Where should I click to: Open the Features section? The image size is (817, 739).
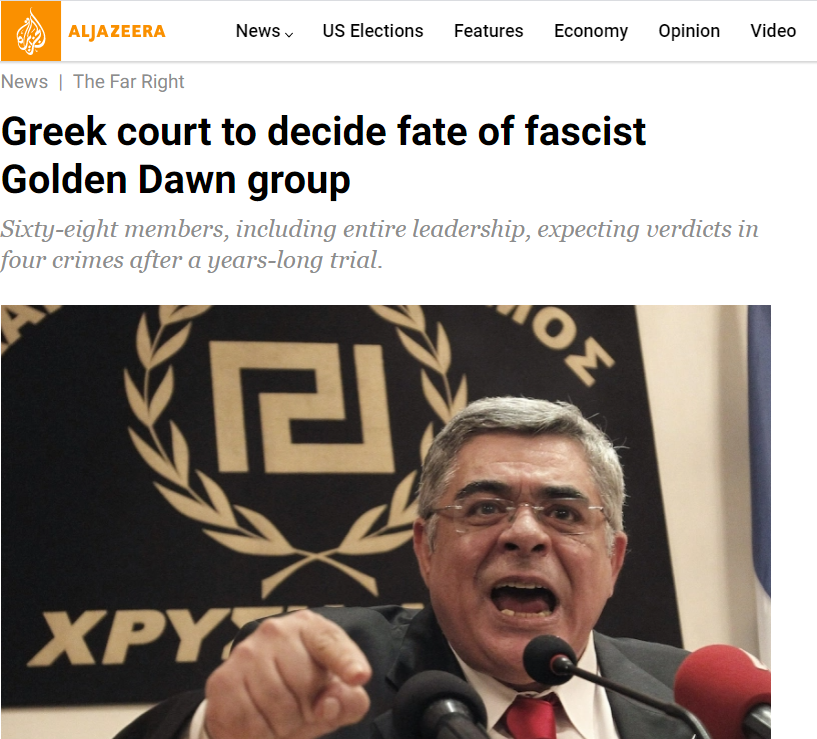488,31
